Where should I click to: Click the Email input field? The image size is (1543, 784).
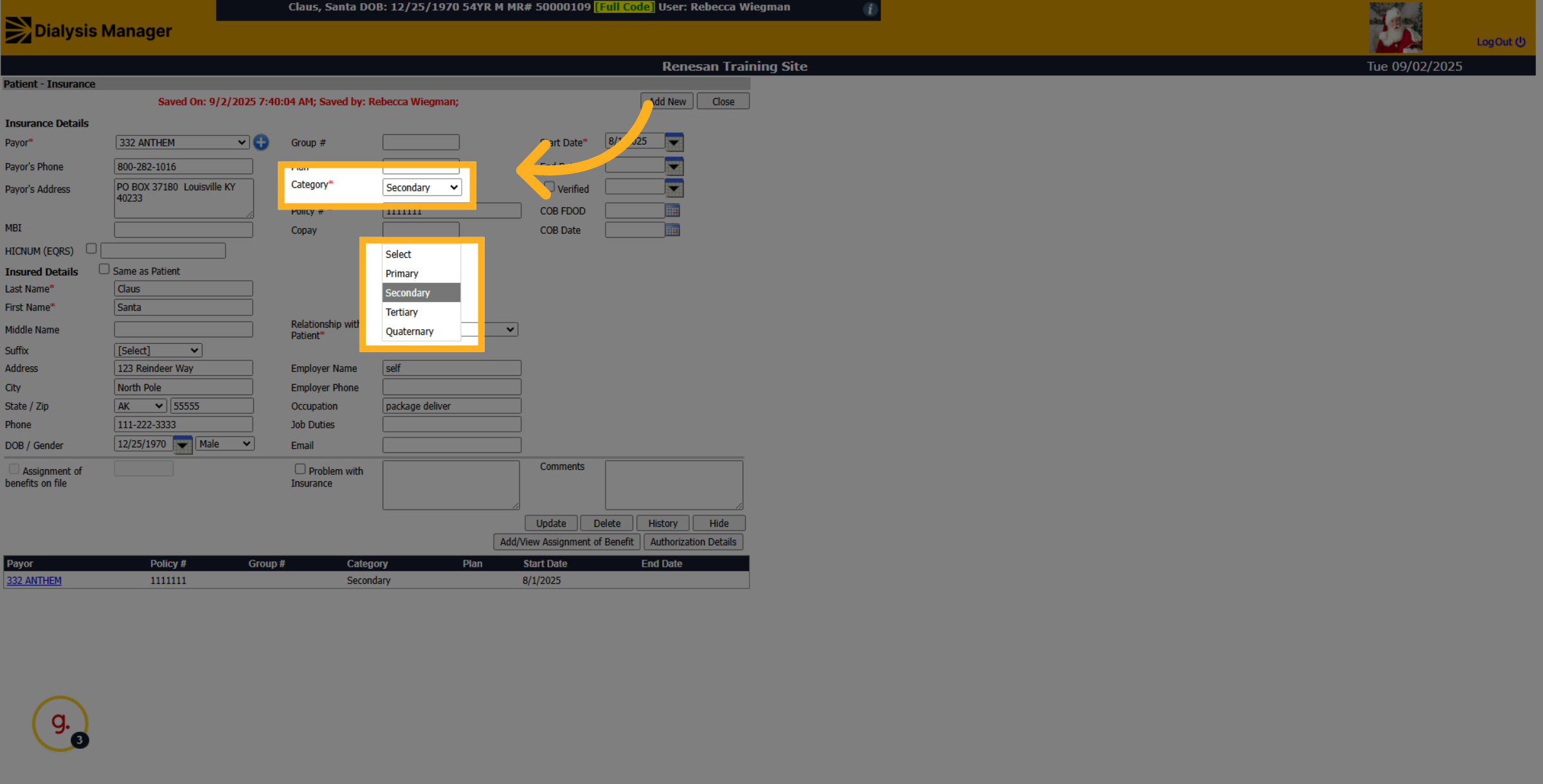tap(451, 445)
